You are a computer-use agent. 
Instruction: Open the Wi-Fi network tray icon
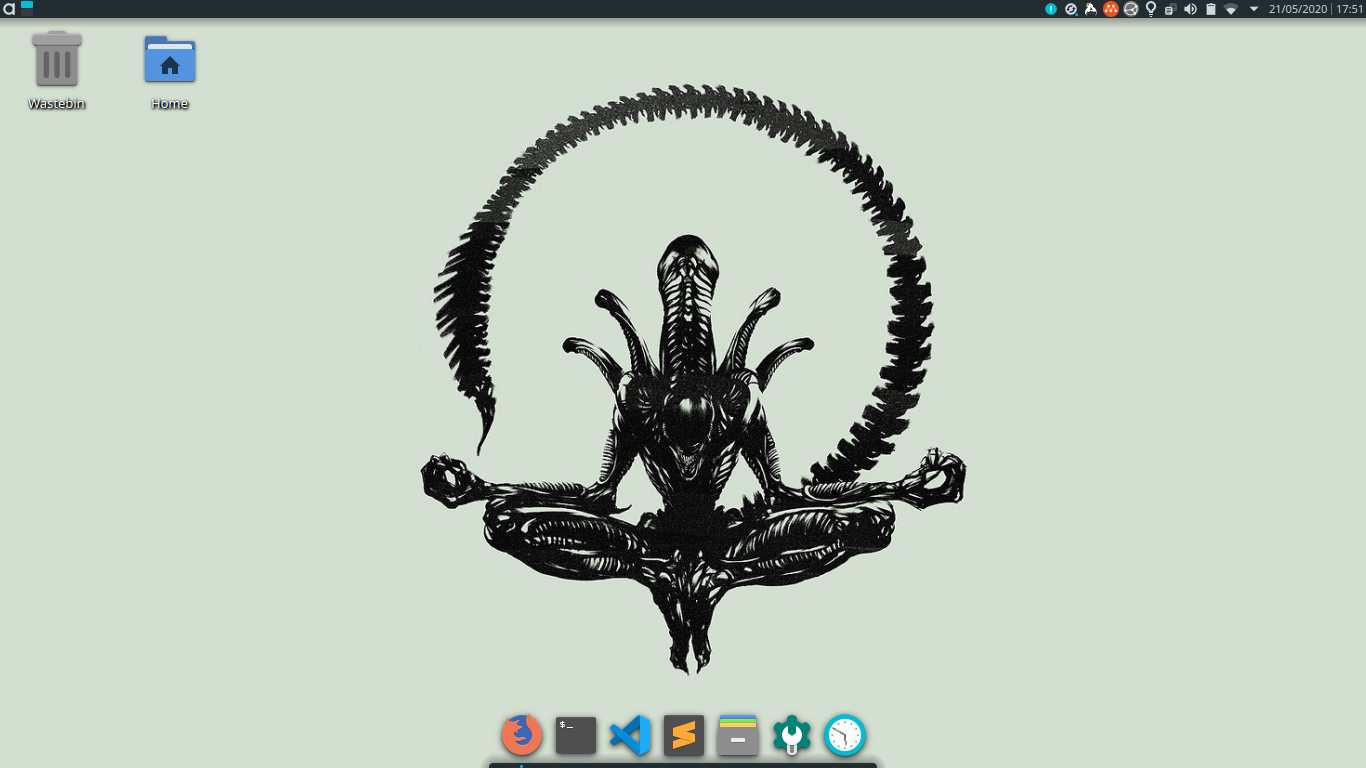click(1231, 10)
